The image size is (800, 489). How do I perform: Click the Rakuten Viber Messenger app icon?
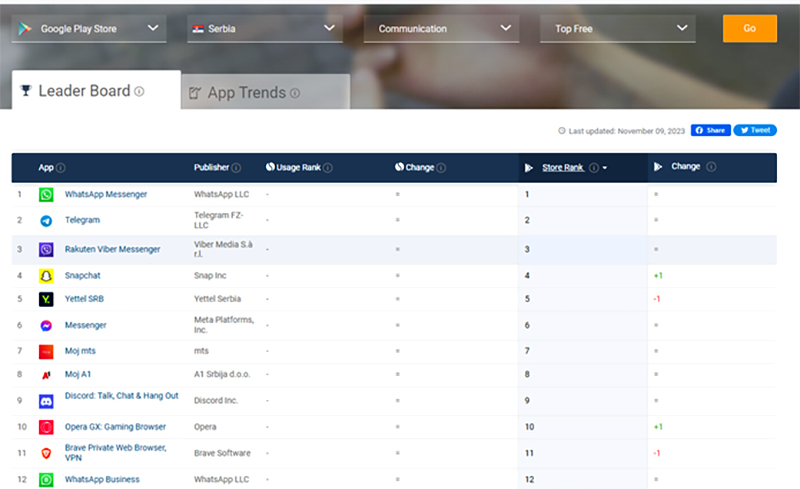(x=46, y=249)
